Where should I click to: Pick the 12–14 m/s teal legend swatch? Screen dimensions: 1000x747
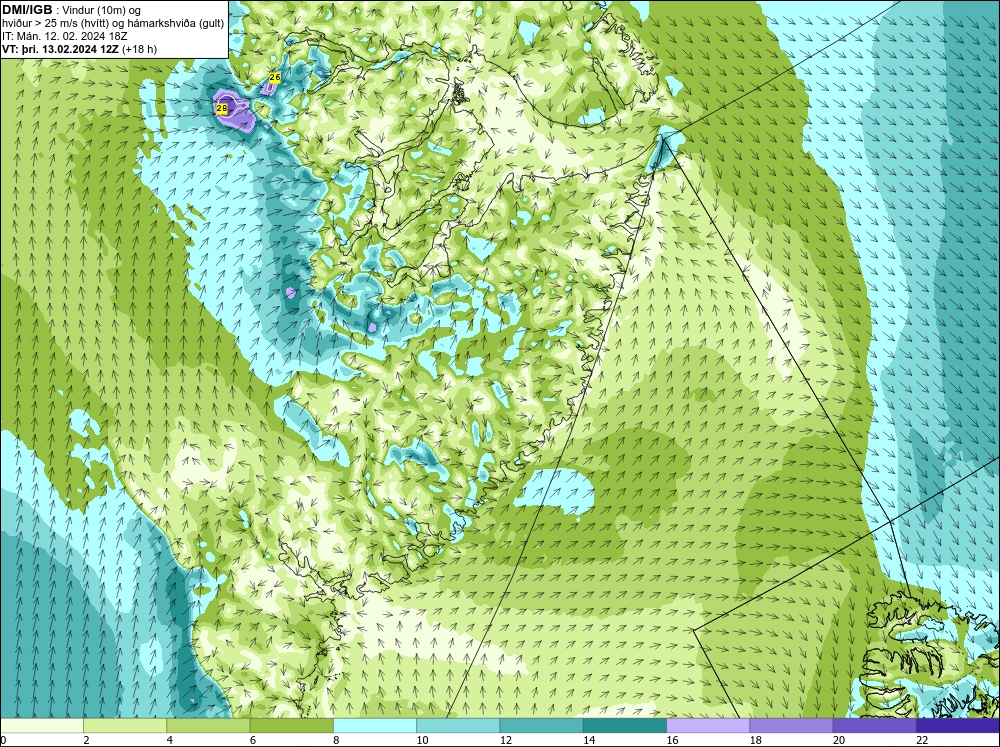tap(541, 726)
